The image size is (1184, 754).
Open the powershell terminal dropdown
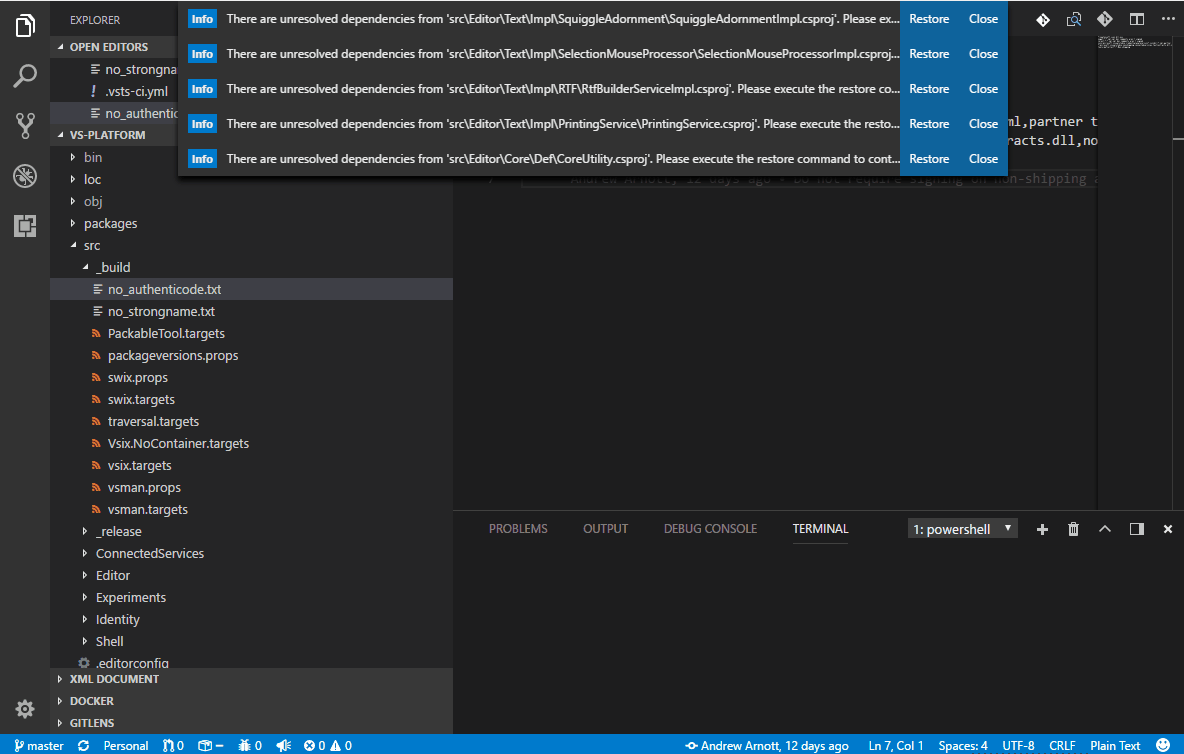[x=962, y=529]
